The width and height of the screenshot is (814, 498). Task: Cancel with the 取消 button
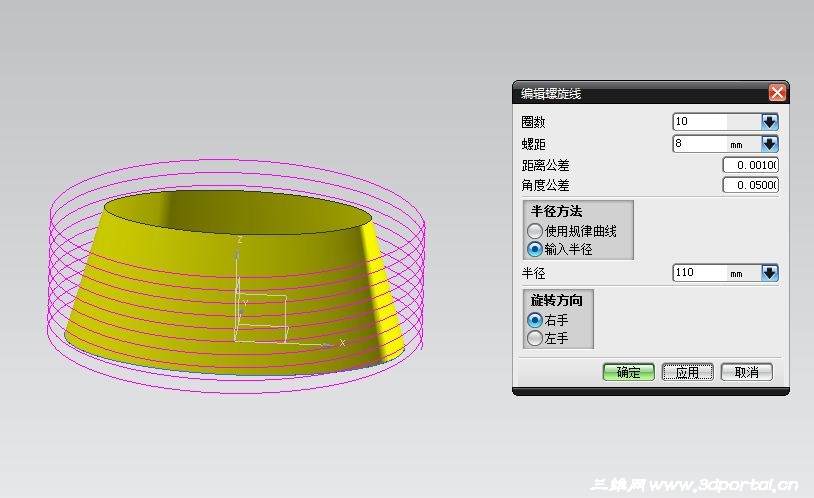pos(747,372)
